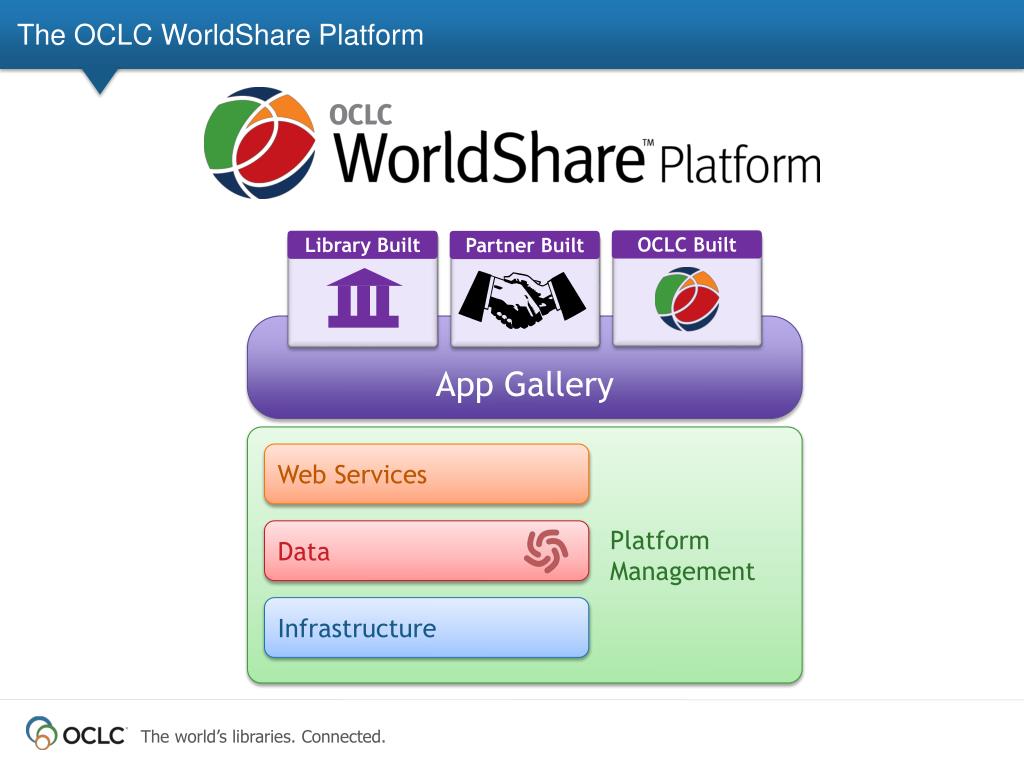Select the Partner Built label
The image size is (1024, 768).
[x=524, y=245]
